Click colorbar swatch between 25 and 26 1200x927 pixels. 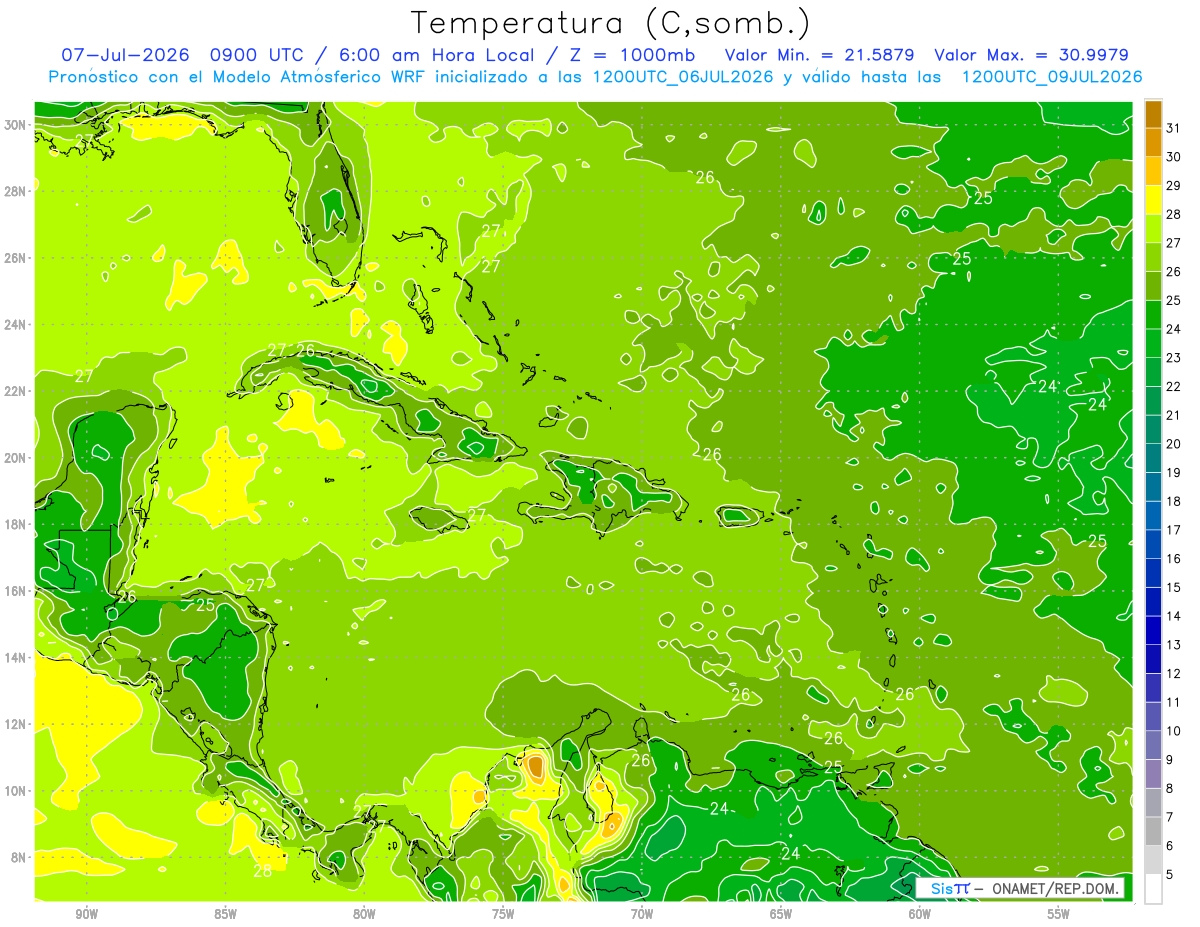pos(1153,286)
